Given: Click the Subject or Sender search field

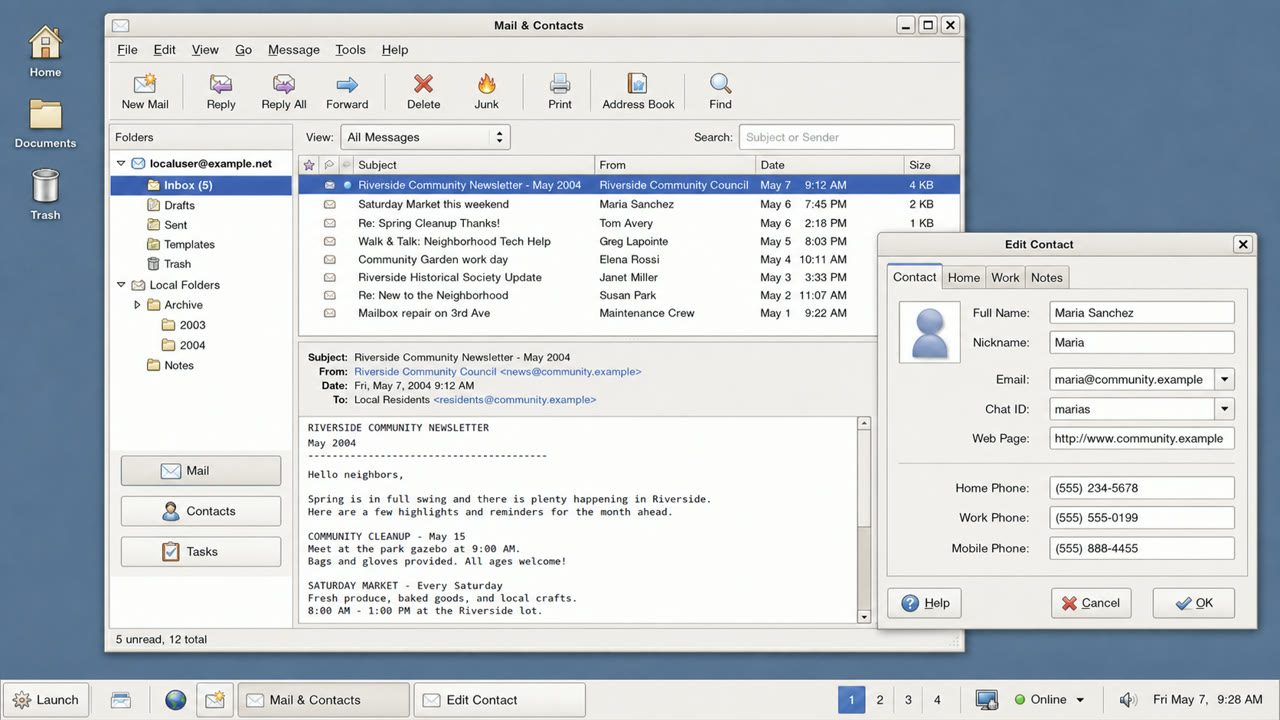Looking at the screenshot, I should coord(846,137).
